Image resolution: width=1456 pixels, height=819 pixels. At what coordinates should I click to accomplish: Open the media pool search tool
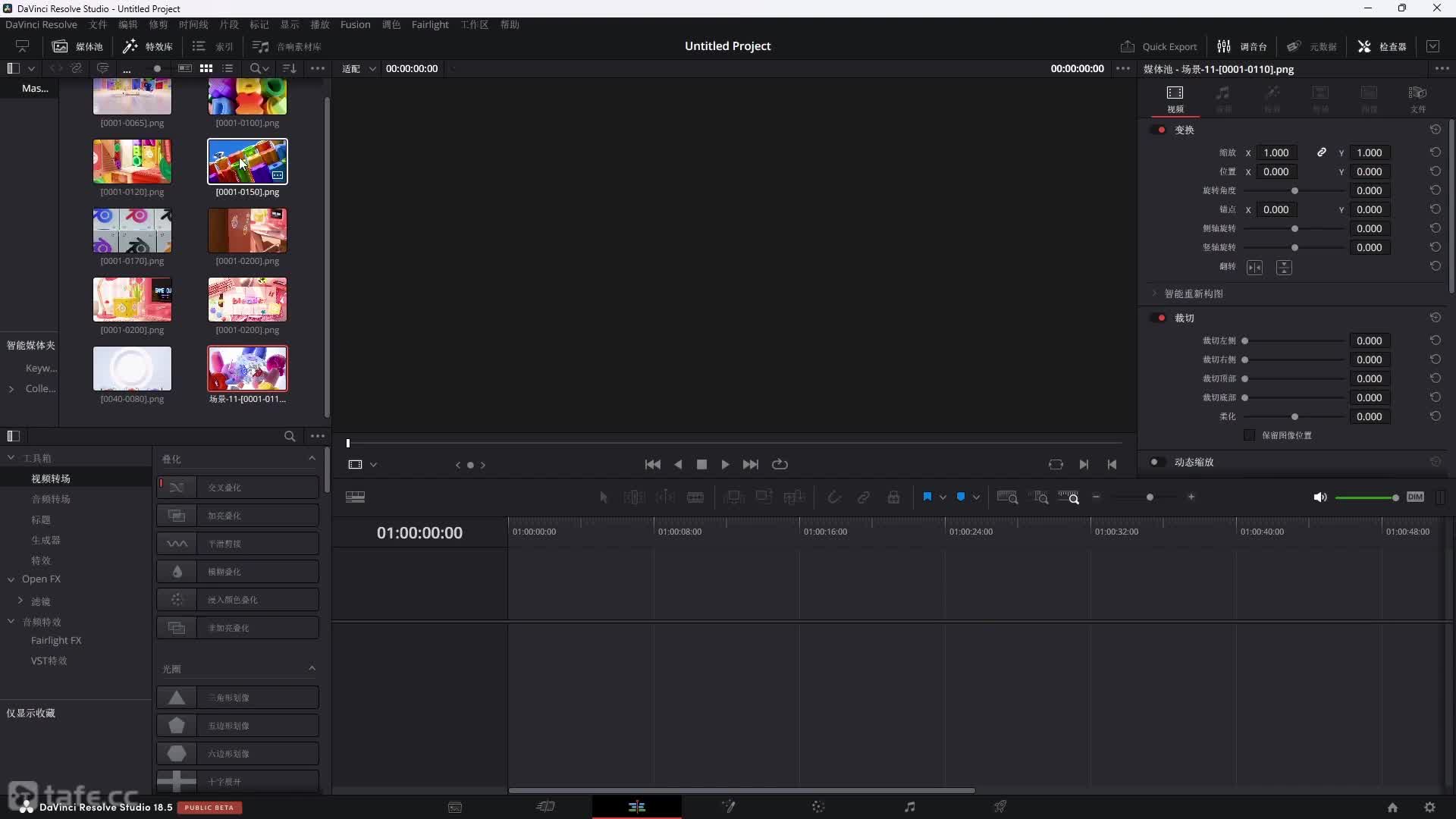259,68
